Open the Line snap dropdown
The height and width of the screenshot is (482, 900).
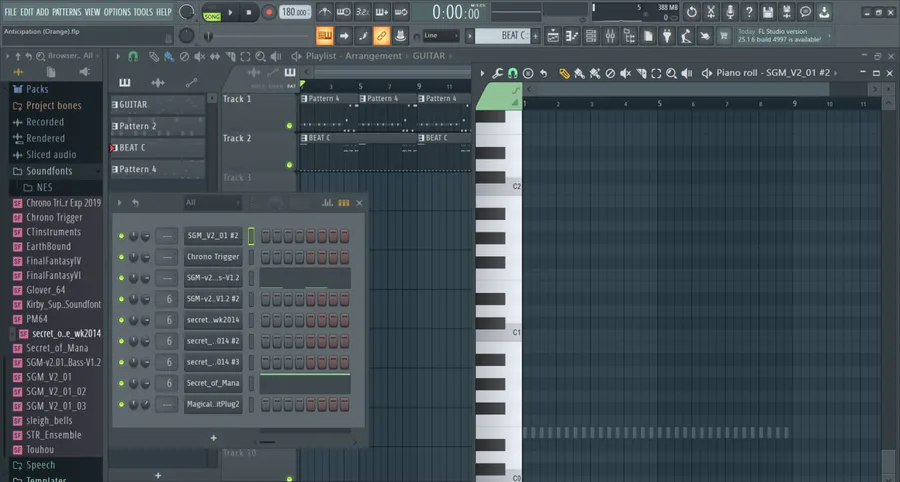click(441, 36)
